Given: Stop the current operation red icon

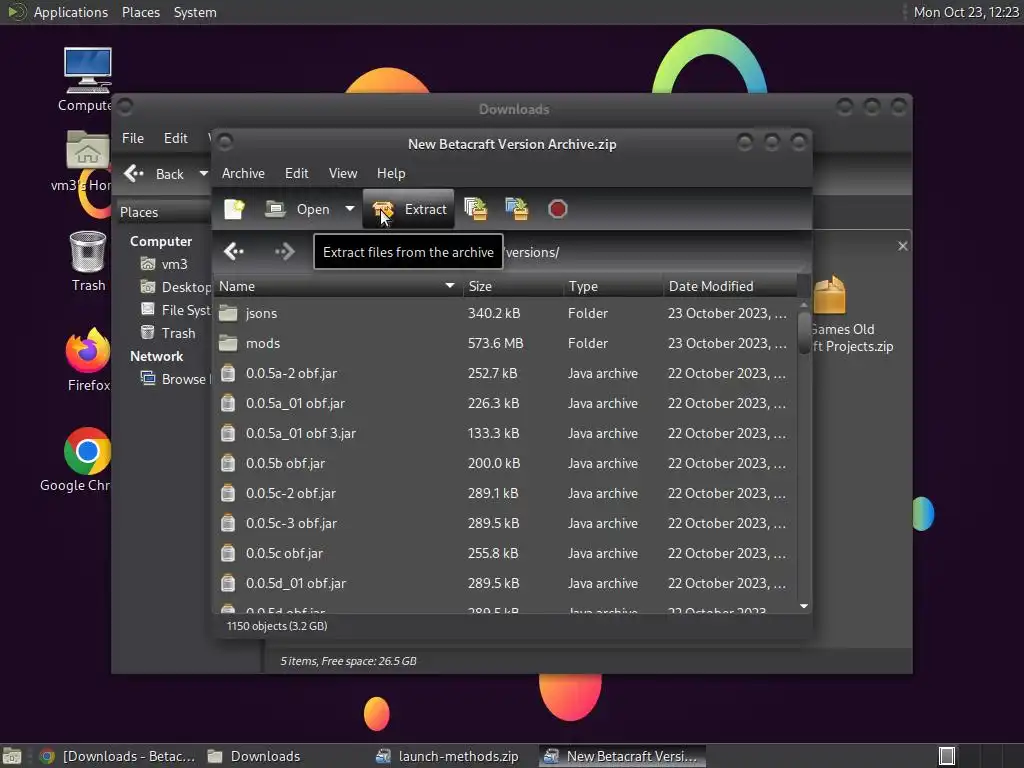Looking at the screenshot, I should (557, 209).
